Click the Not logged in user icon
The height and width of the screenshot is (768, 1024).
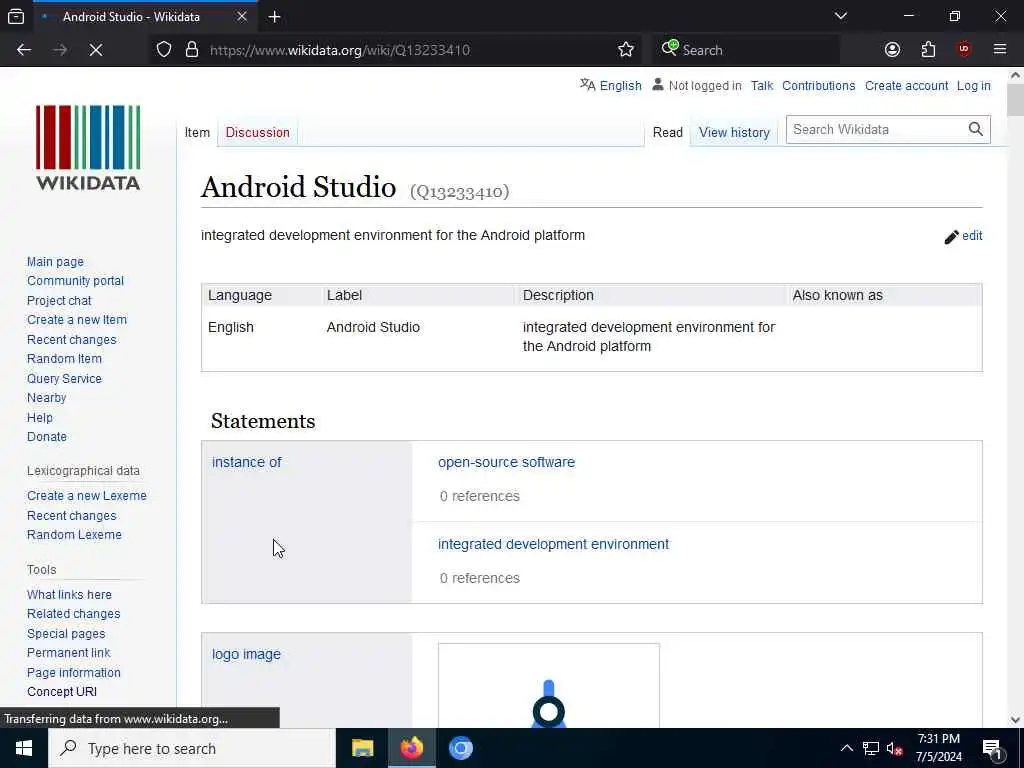658,85
